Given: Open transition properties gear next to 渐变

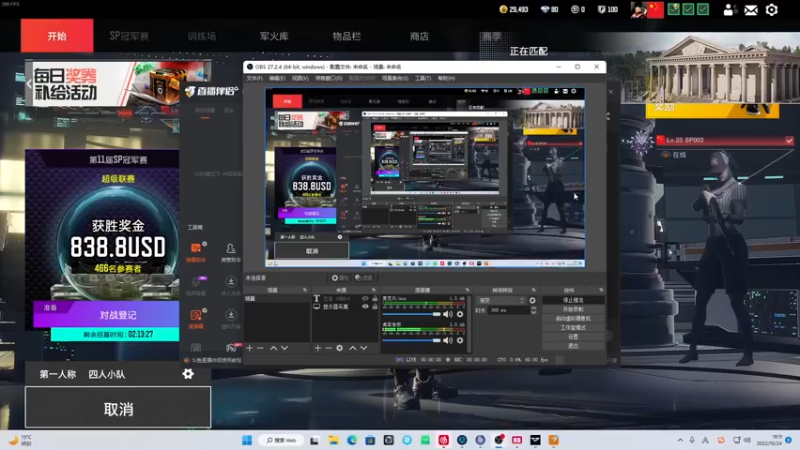Looking at the screenshot, I should click(x=533, y=301).
